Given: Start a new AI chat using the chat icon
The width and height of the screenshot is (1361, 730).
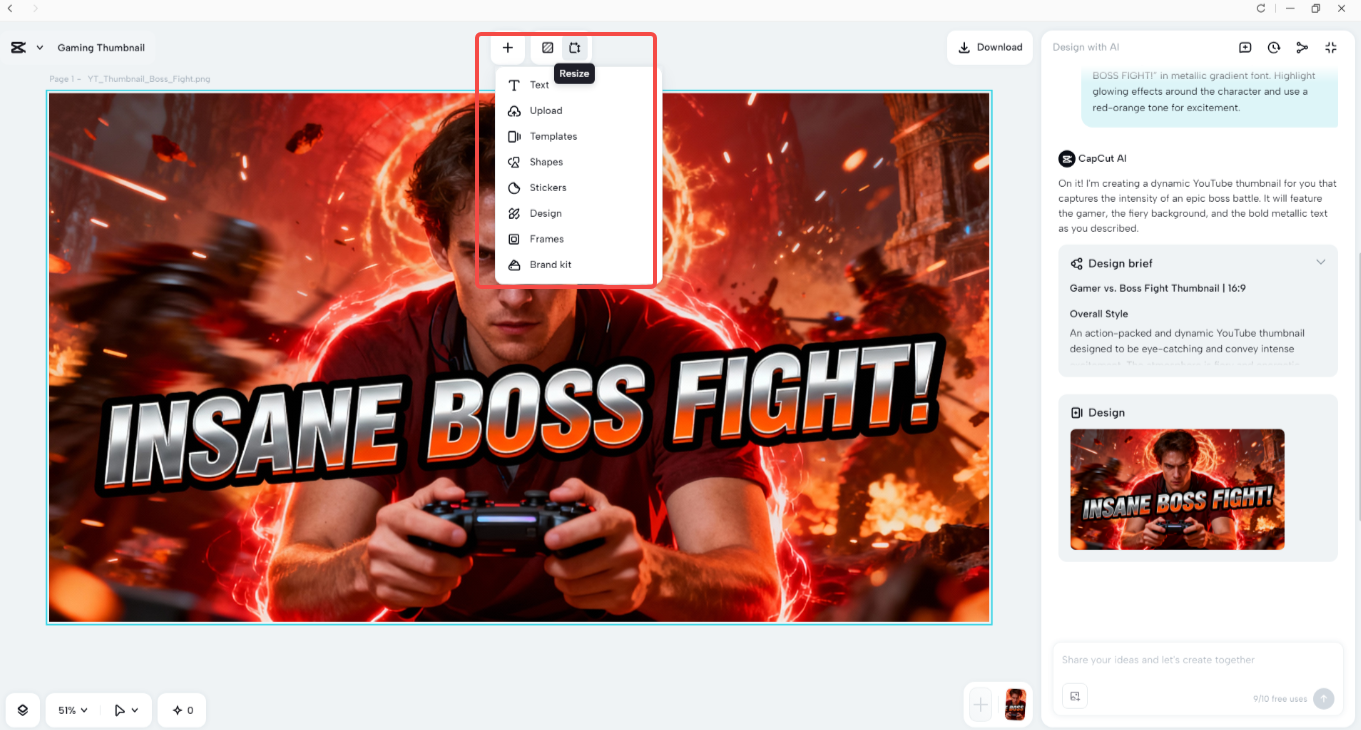Looking at the screenshot, I should 1245,47.
